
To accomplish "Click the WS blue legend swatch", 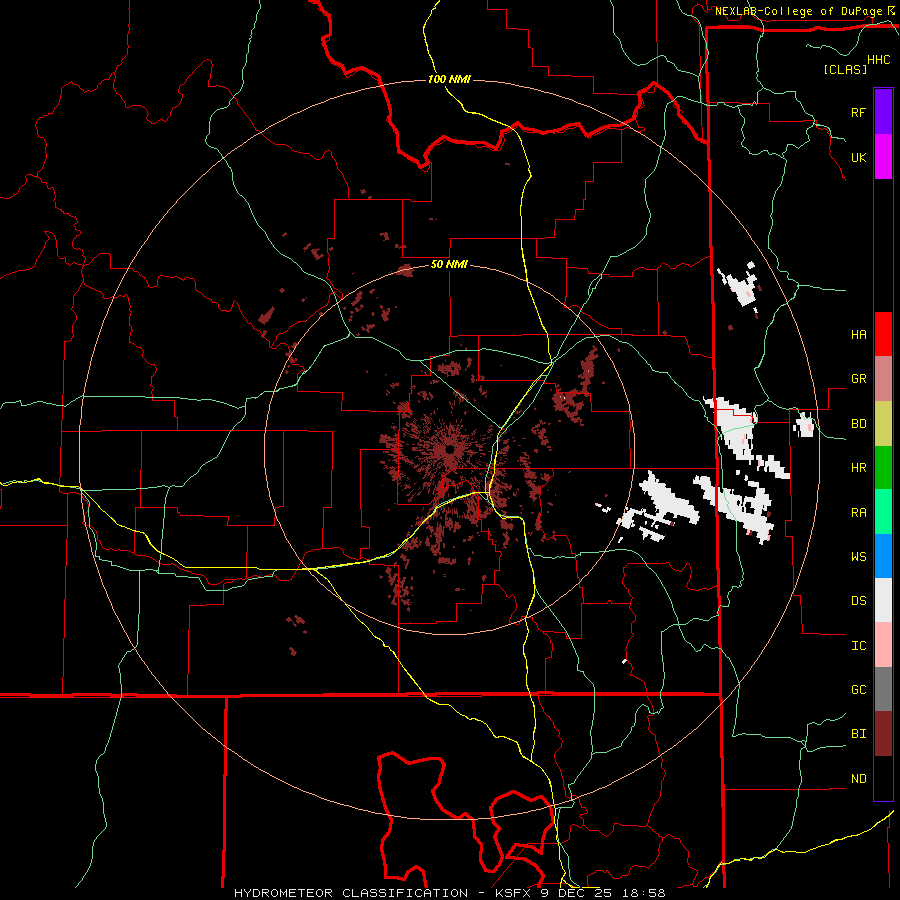I will tap(883, 556).
